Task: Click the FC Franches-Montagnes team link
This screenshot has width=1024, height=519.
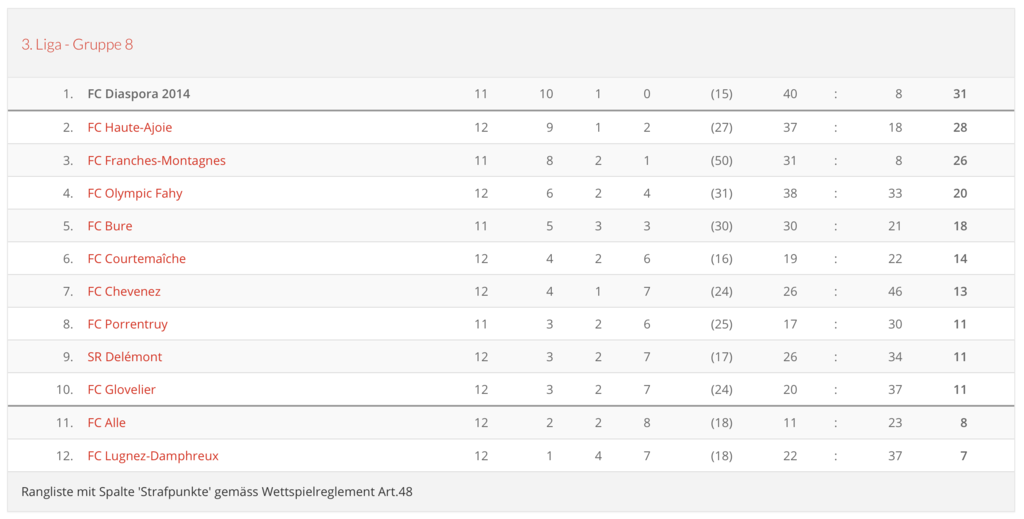Action: coord(157,160)
